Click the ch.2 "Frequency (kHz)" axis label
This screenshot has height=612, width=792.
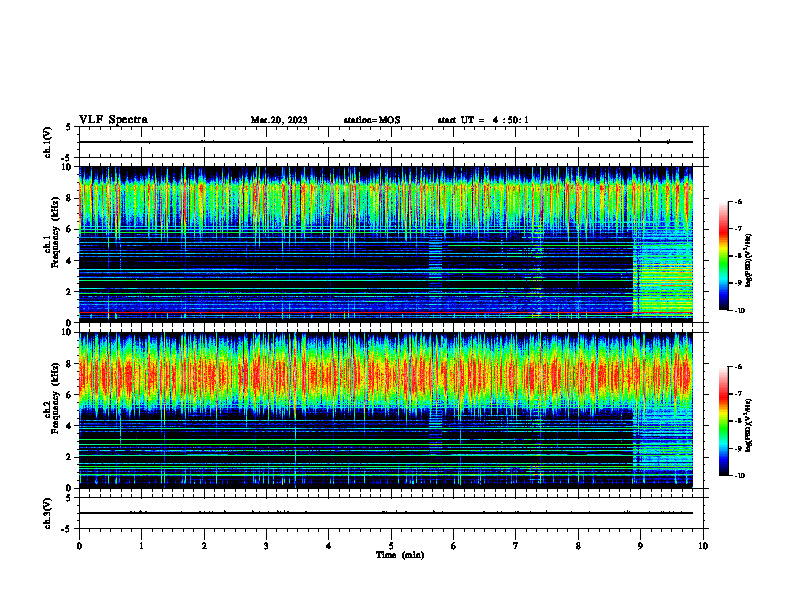coord(55,398)
